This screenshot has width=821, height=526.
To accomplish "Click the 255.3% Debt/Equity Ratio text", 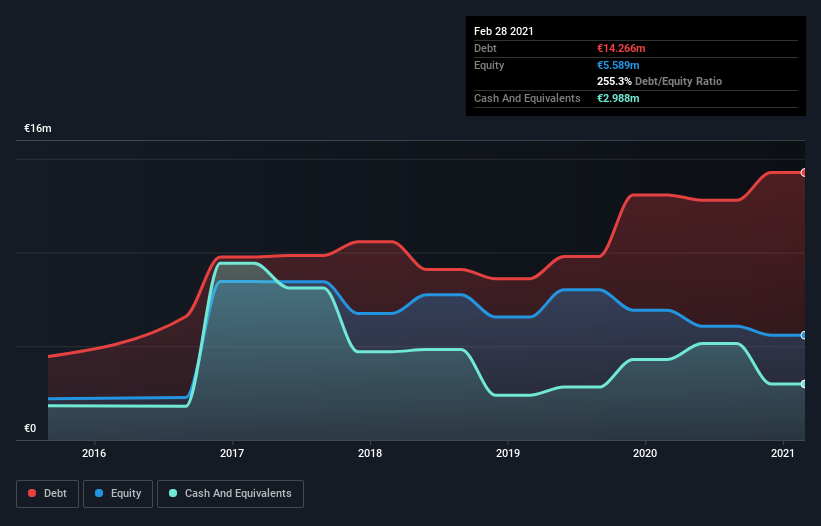I will point(659,81).
